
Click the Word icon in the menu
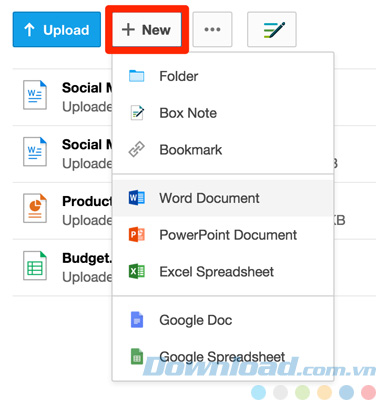tap(137, 198)
